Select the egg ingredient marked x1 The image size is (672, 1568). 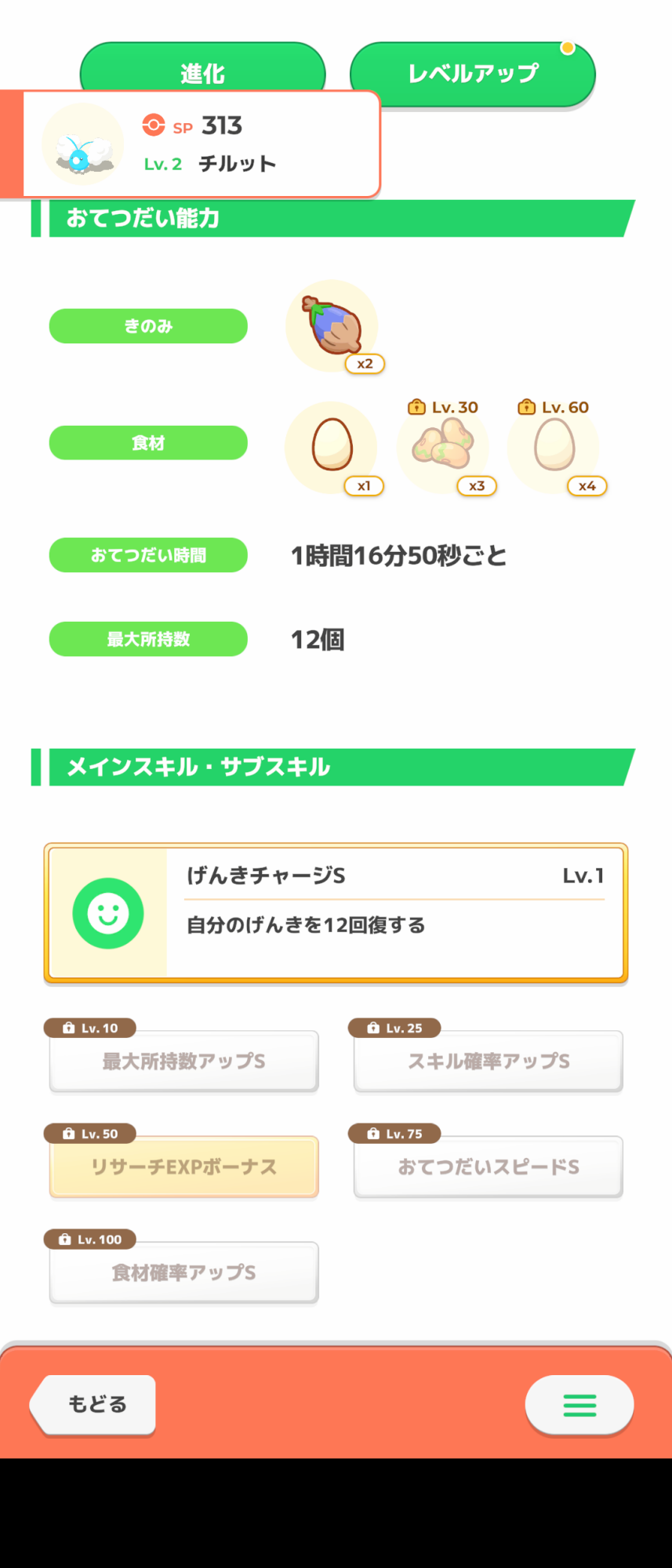332,446
